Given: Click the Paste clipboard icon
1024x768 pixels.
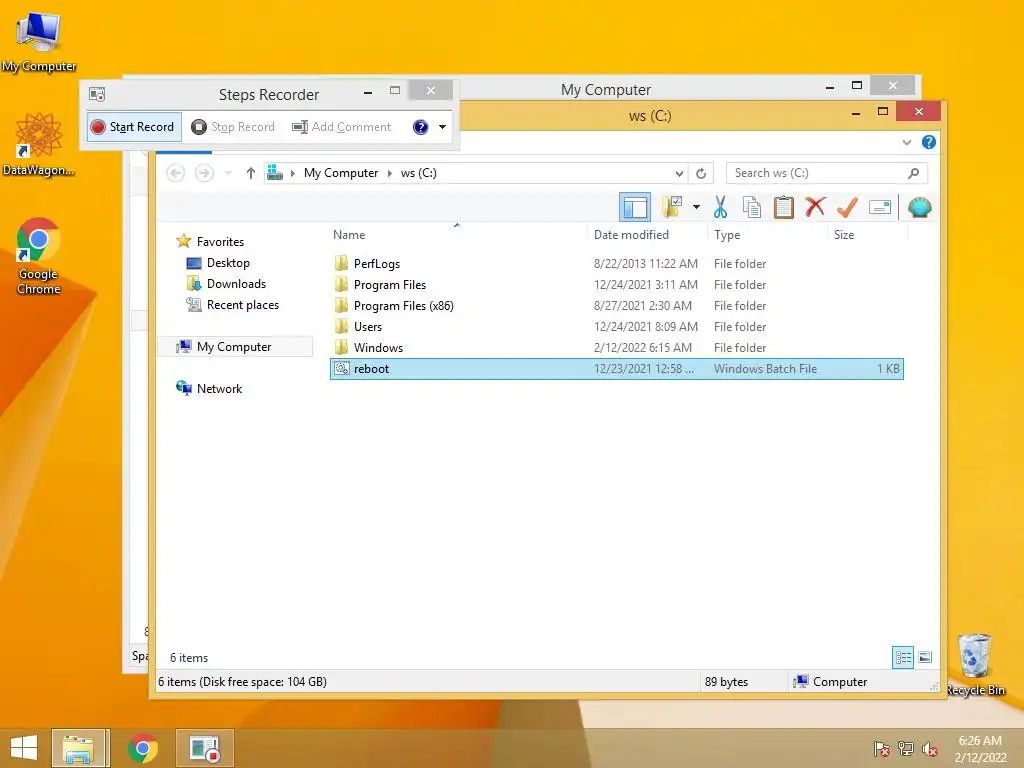Looking at the screenshot, I should pyautogui.click(x=783, y=207).
